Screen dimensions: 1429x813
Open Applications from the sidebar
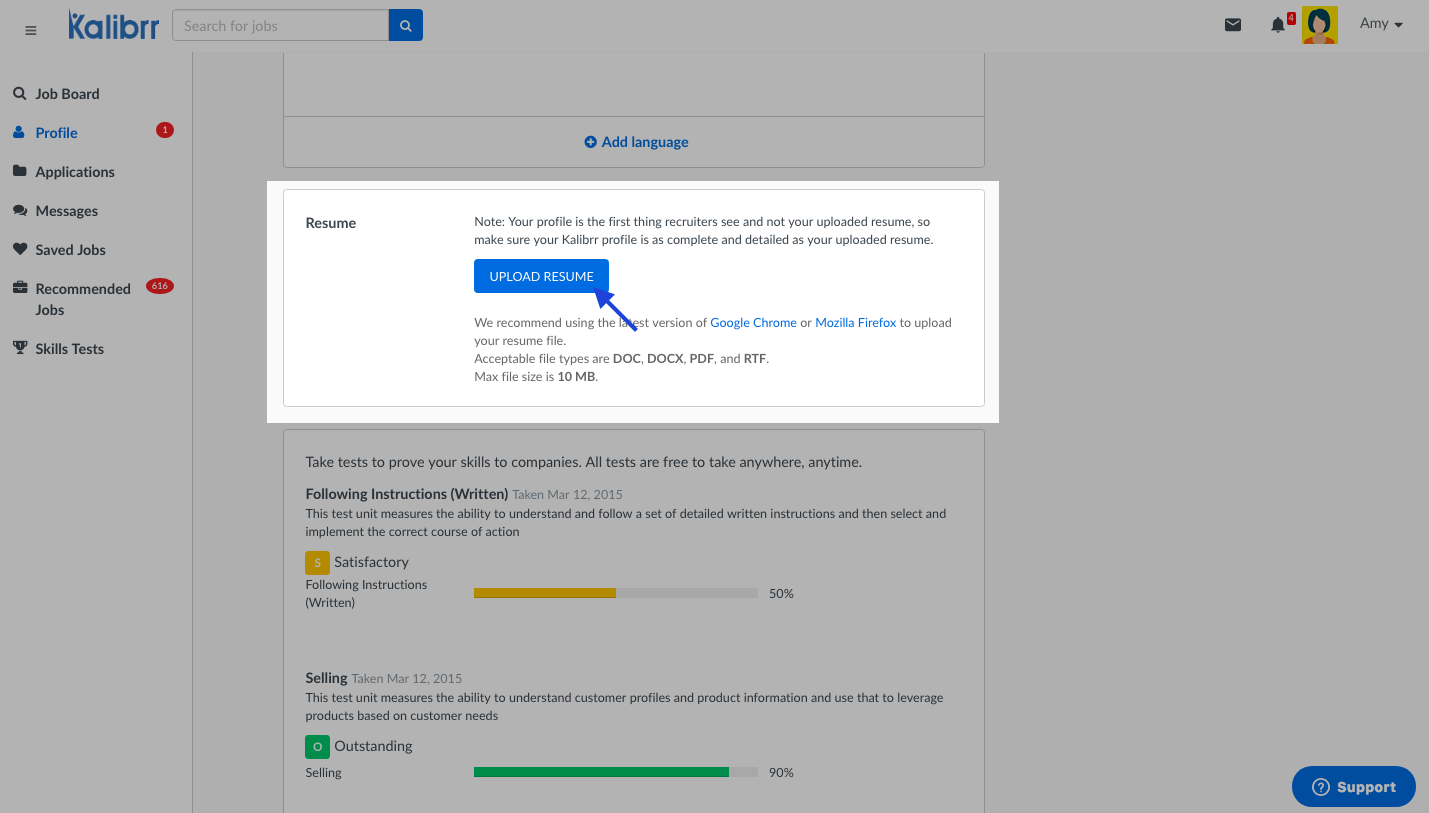pos(75,172)
